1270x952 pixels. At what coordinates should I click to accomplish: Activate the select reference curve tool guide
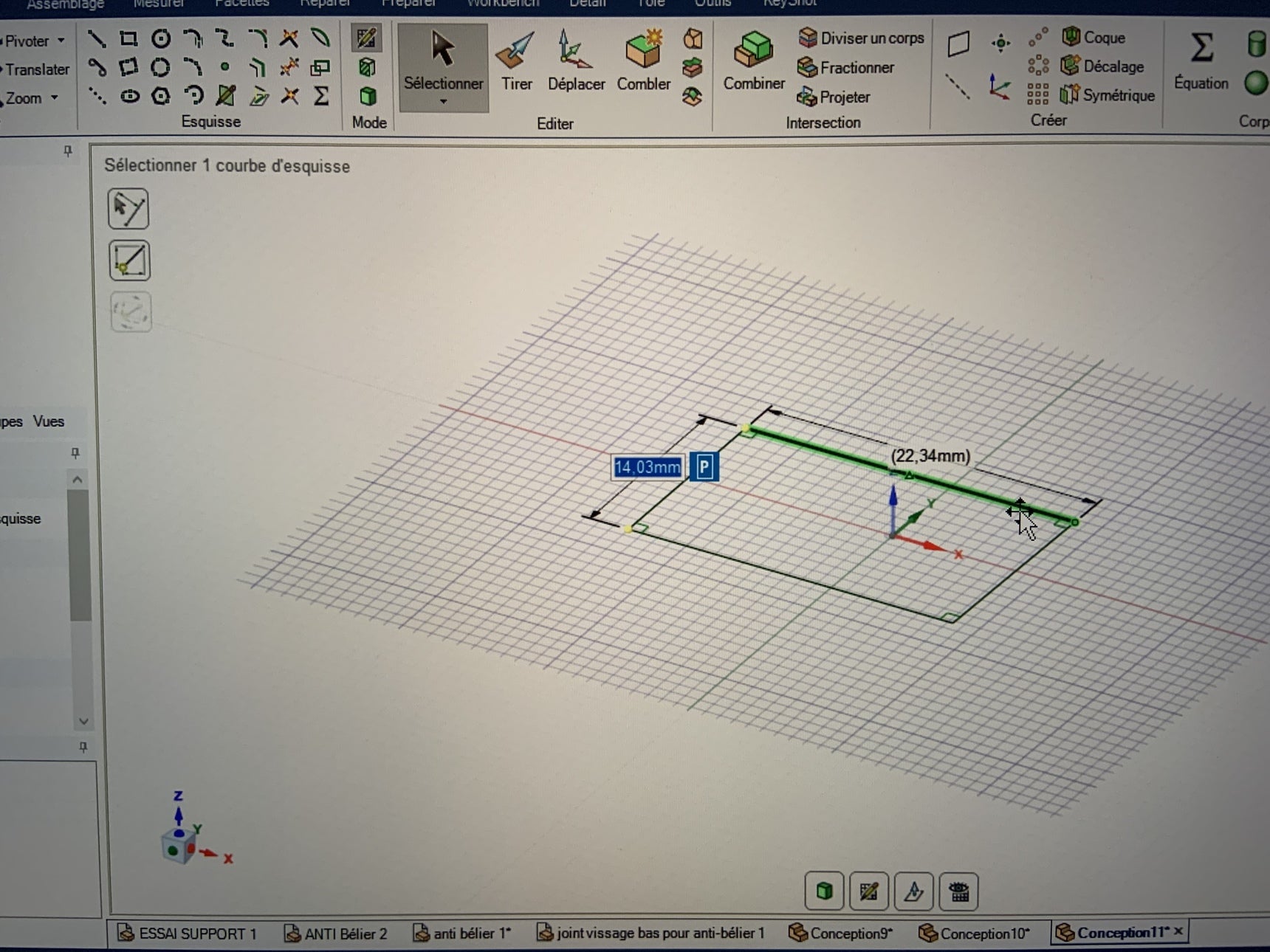[x=128, y=209]
